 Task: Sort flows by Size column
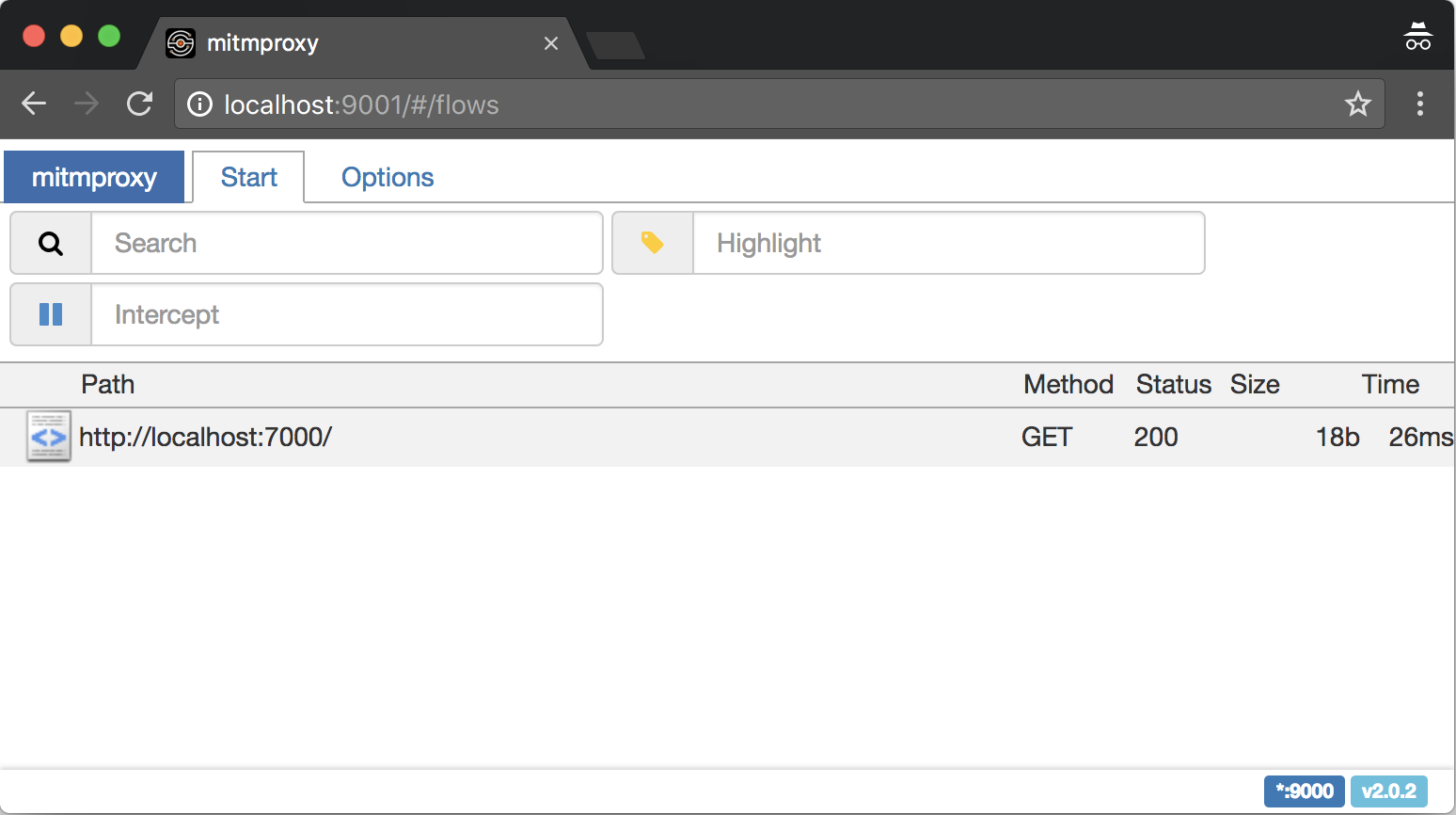[x=1255, y=384]
